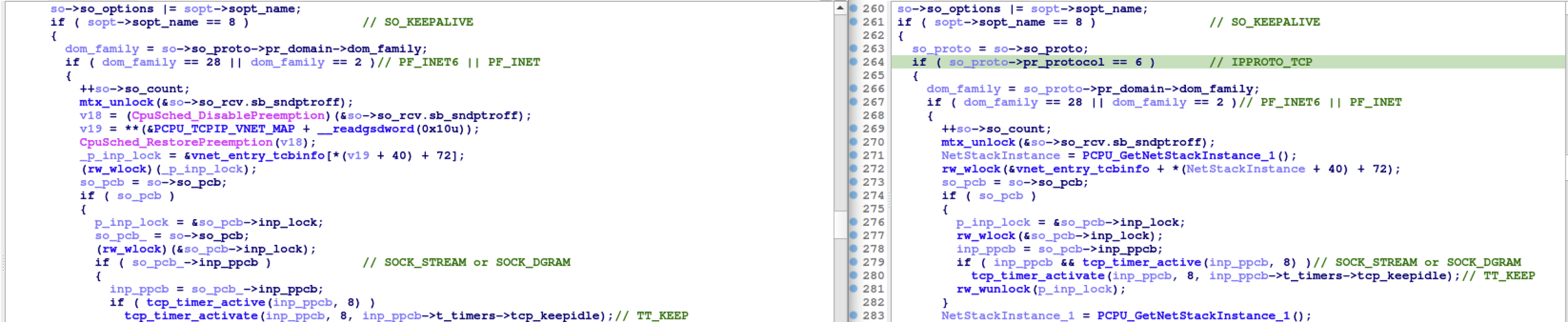The height and width of the screenshot is (322, 1568).
Task: Toggle breakpoint dot on line 267
Action: 853,102
